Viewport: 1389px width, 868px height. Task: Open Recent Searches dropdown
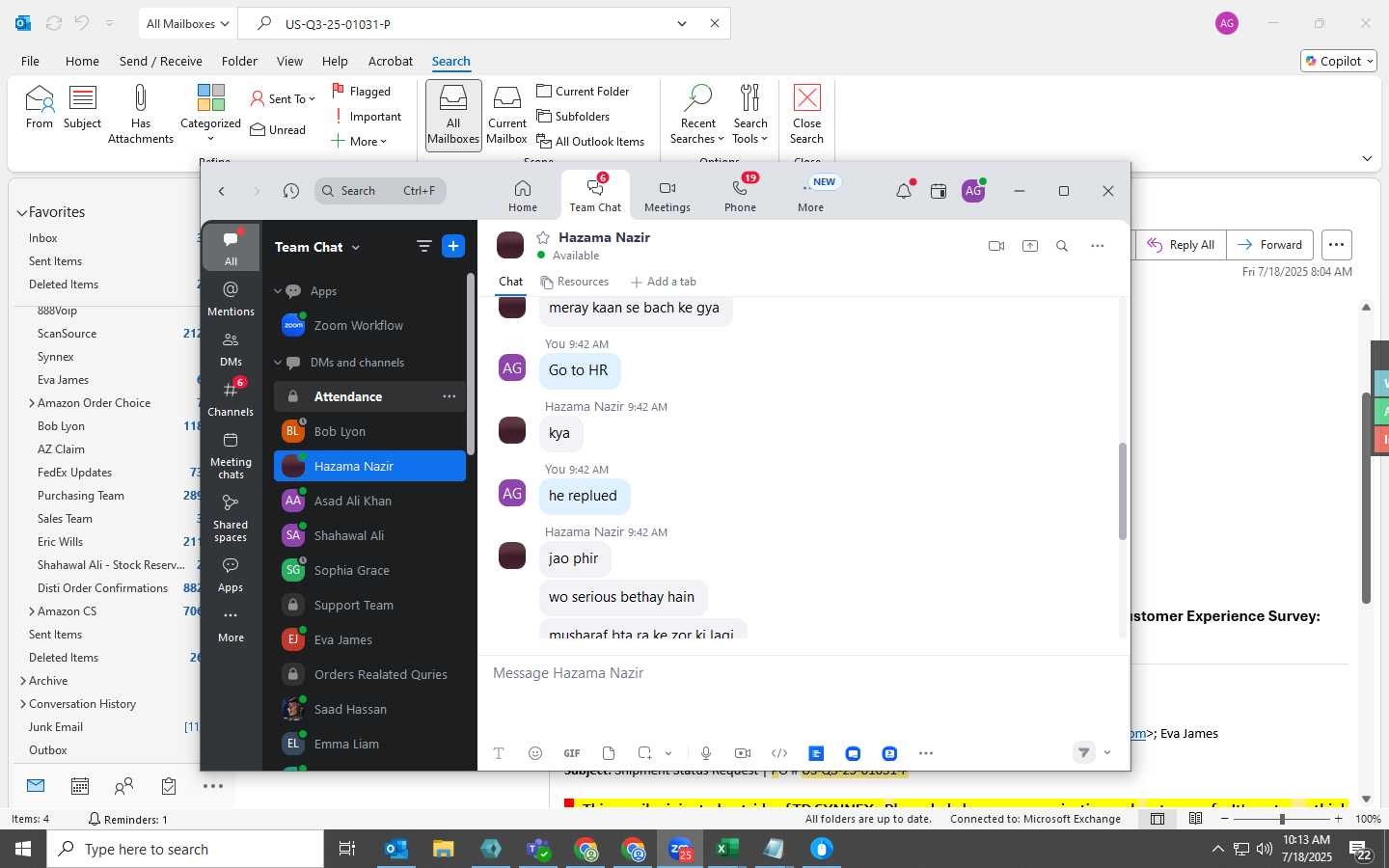coord(697,114)
